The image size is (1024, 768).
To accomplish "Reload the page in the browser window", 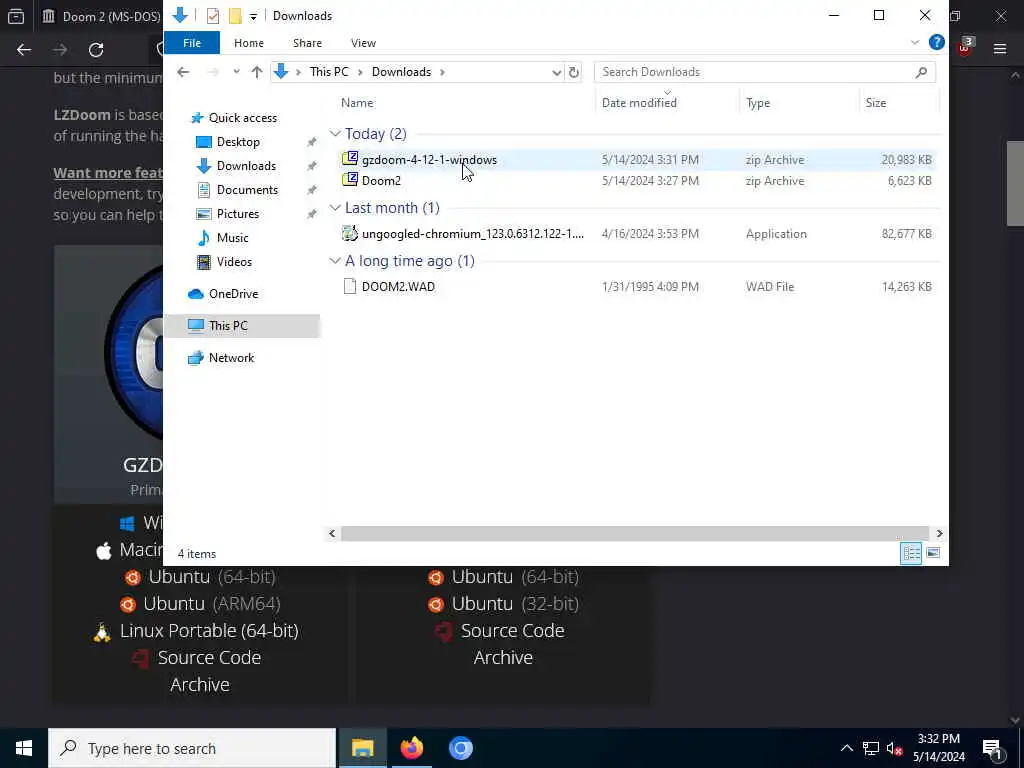I will pyautogui.click(x=96, y=50).
